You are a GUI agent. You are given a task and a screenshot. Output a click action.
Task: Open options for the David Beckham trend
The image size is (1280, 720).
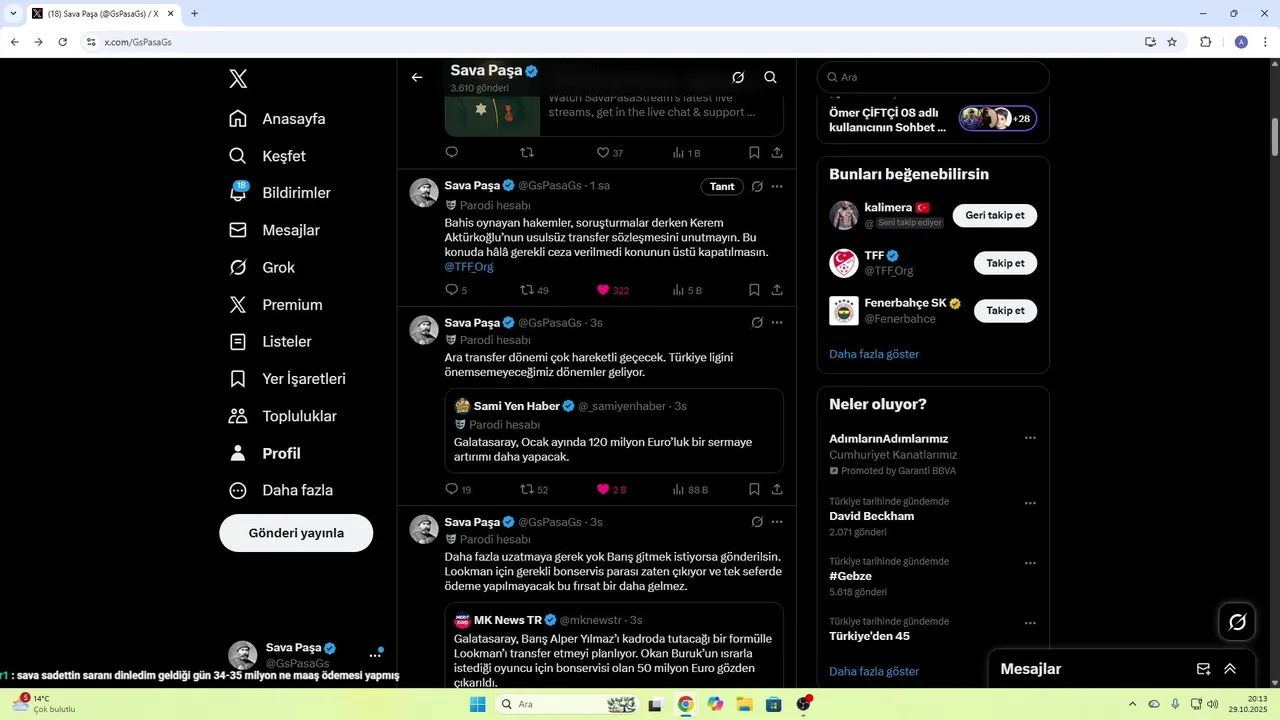pos(1030,503)
